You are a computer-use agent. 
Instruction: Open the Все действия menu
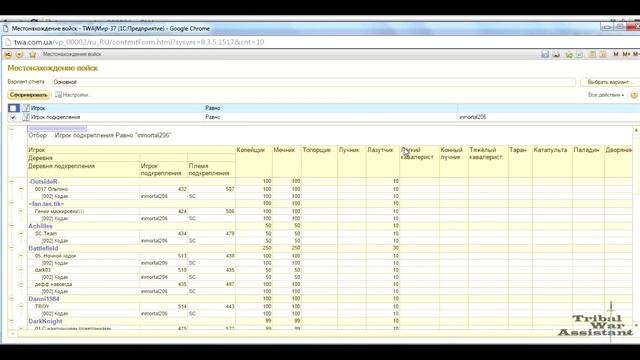pos(606,95)
